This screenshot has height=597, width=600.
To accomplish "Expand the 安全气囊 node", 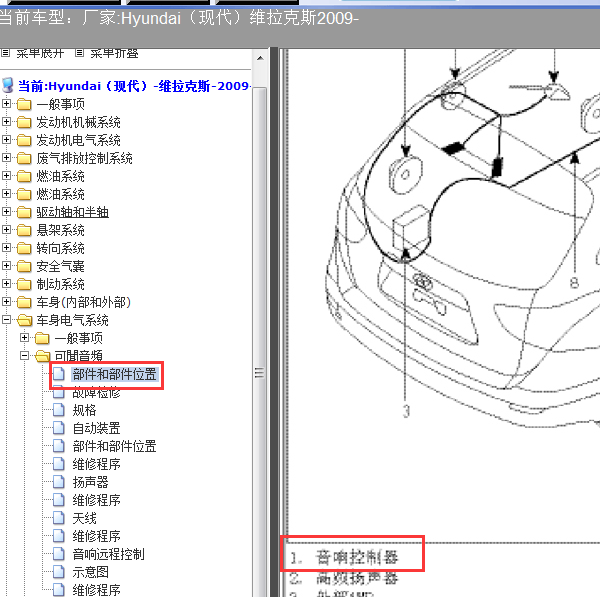I will tap(6, 265).
